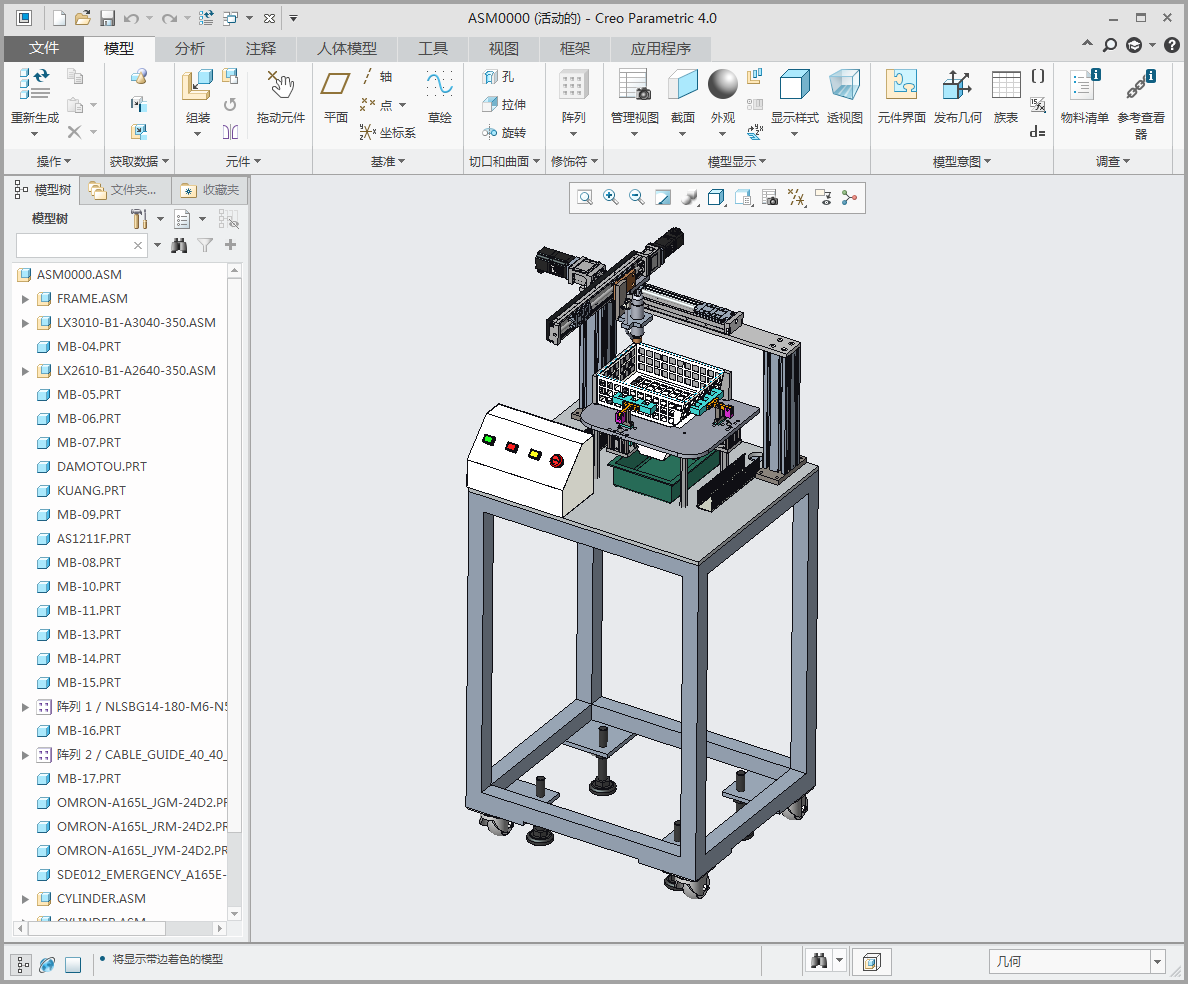The height and width of the screenshot is (984, 1188).
Task: Toggle datum display filters in graphics toolbar
Action: click(x=796, y=198)
